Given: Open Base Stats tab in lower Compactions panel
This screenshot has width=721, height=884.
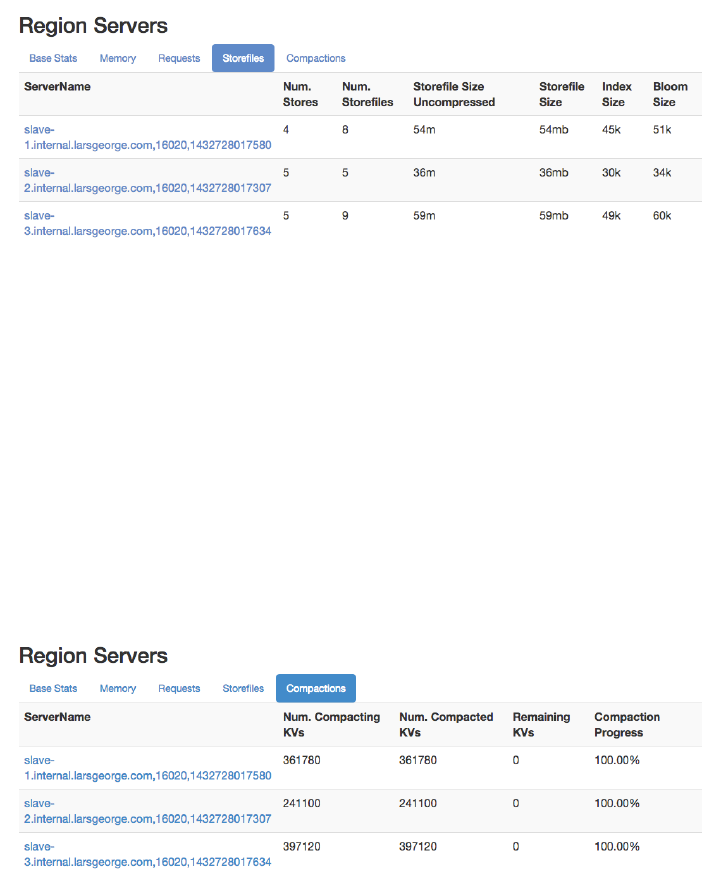Looking at the screenshot, I should (x=53, y=688).
